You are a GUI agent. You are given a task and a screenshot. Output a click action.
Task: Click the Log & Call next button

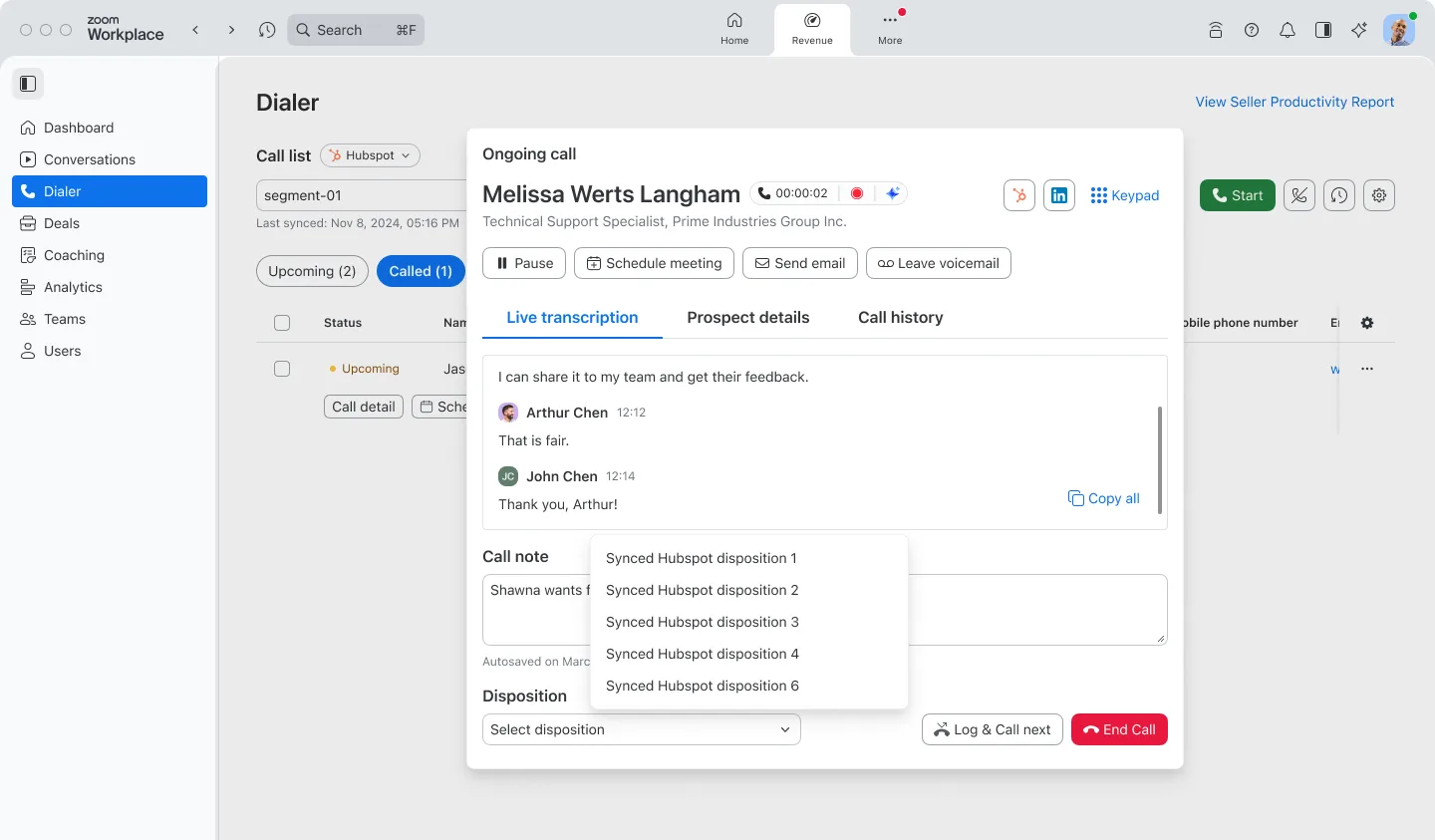tap(992, 728)
